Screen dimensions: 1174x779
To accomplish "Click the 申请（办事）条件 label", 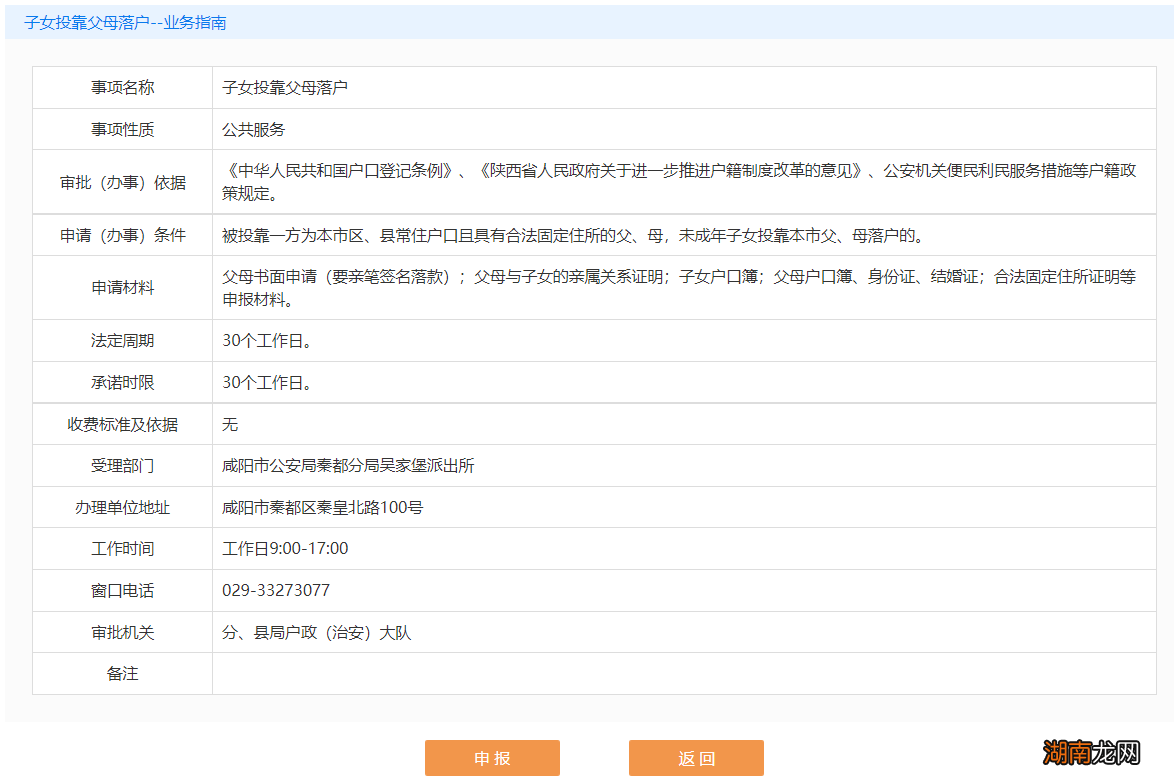I will [121, 234].
